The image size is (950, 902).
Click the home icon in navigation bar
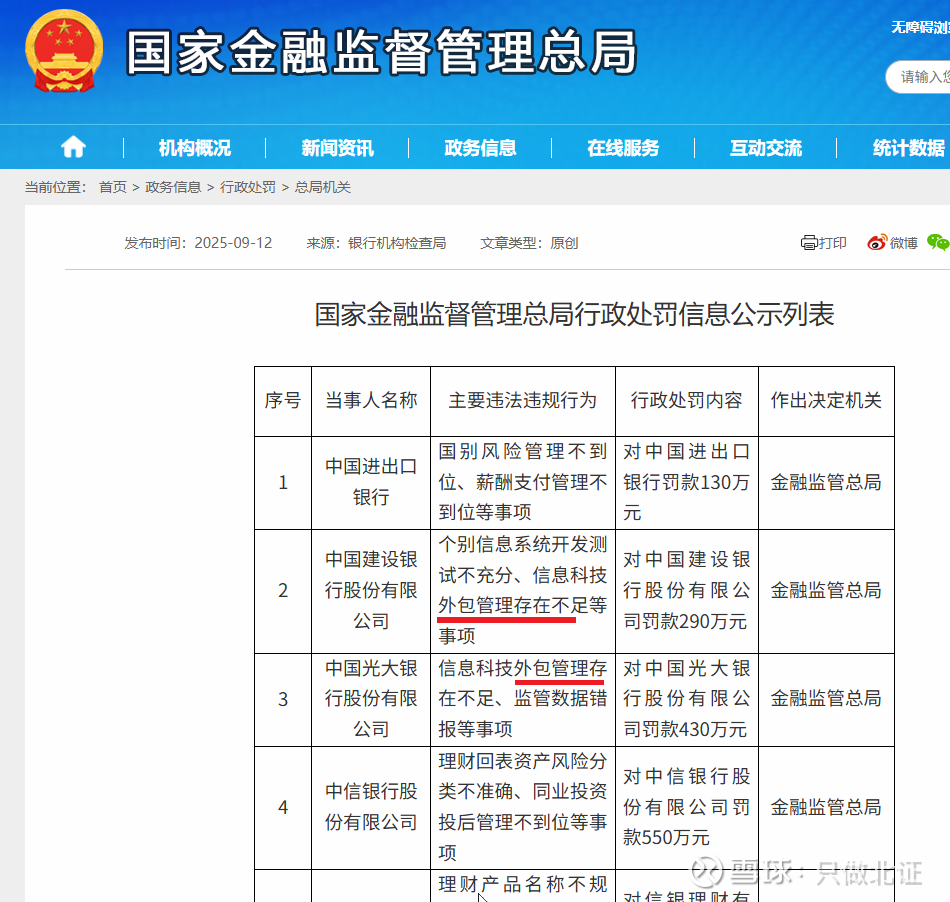73,147
